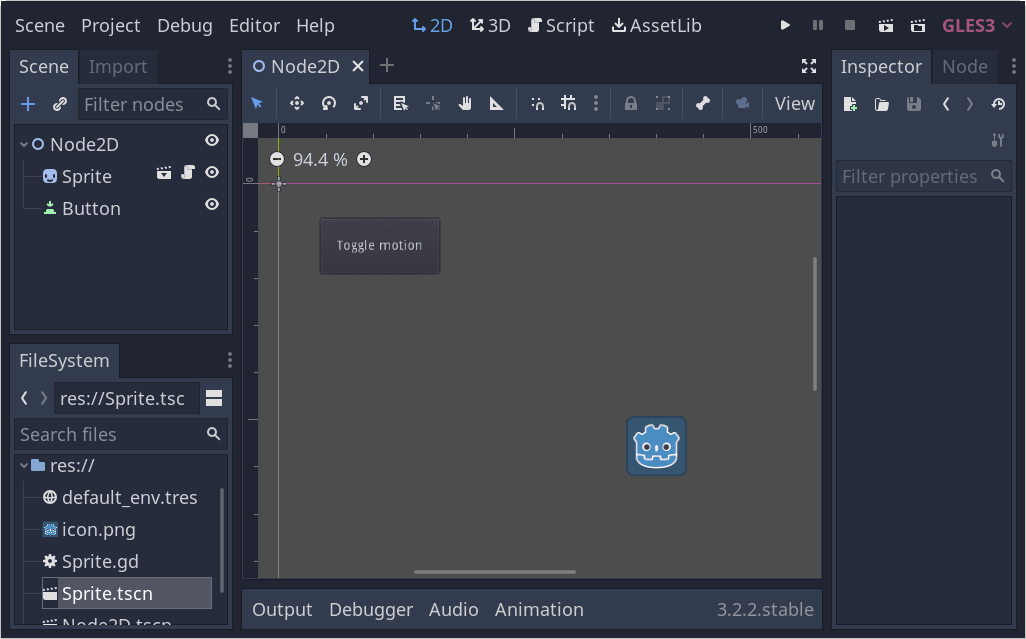Click the Filter properties search field
Viewport: 1026px width, 639px height.
tap(915, 176)
